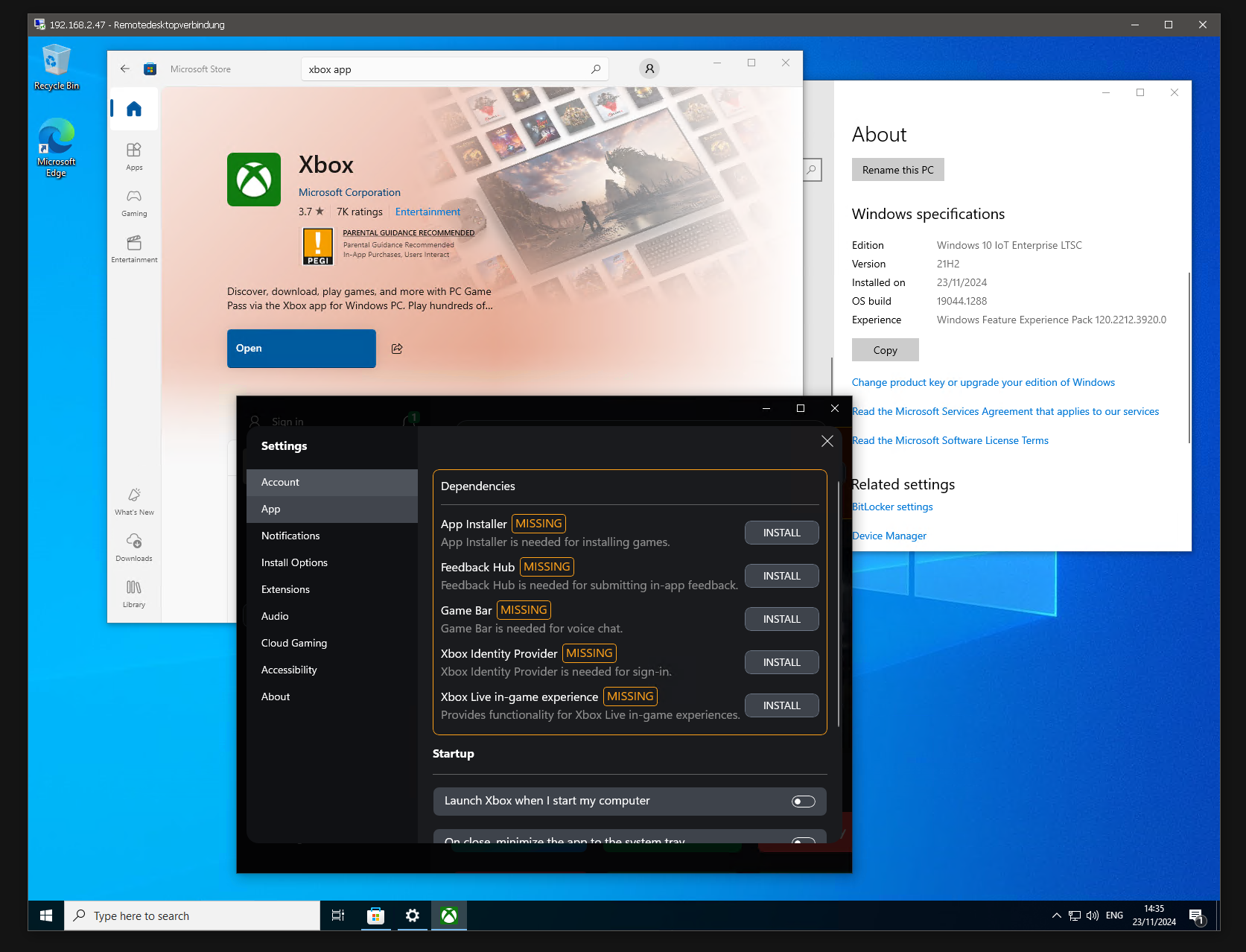The width and height of the screenshot is (1246, 952).
Task: Click the '7K ratings' text
Action: pos(359,212)
